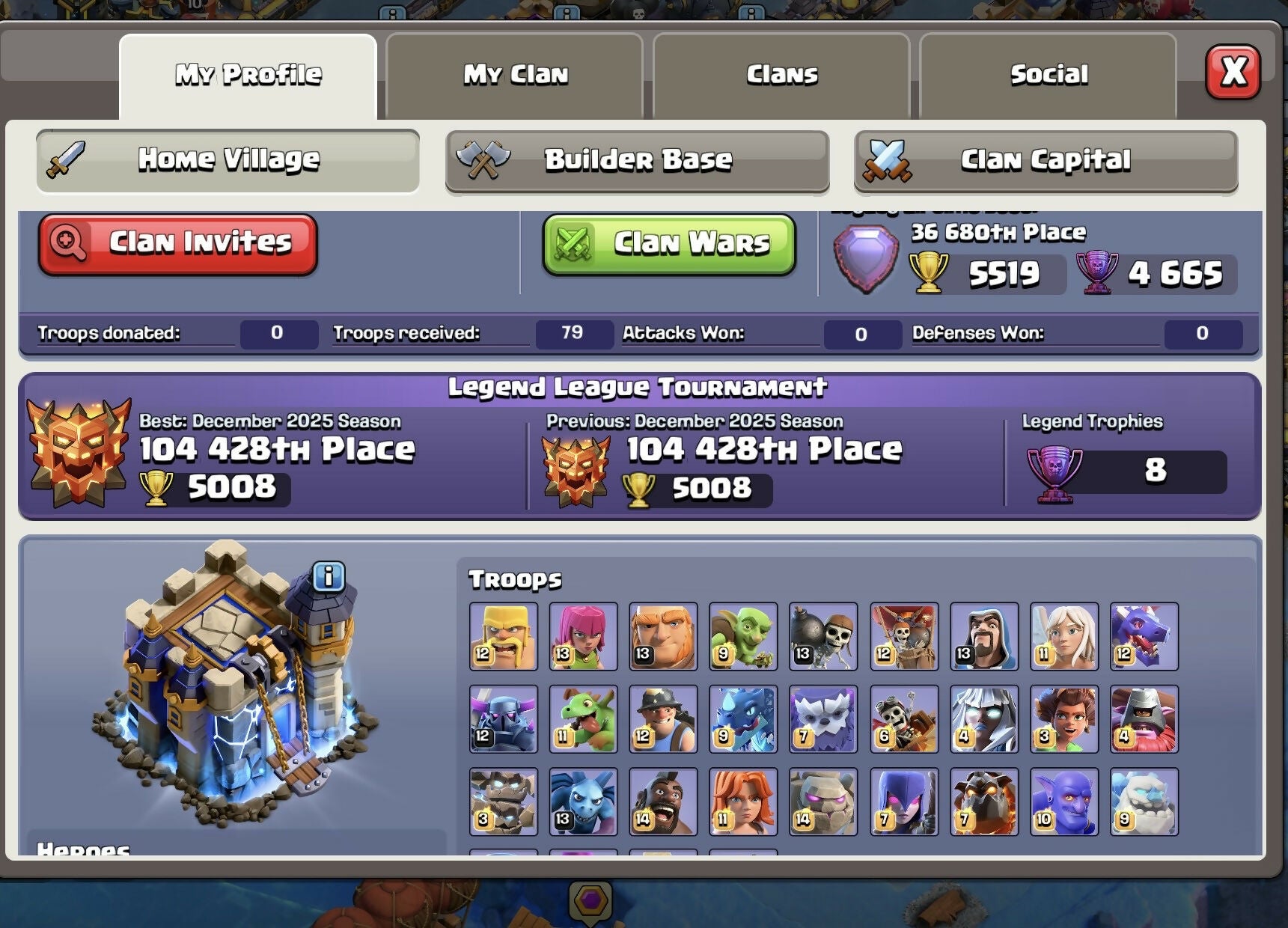Switch to the My Clan tab
Screen dimensions: 1288x928
[514, 76]
